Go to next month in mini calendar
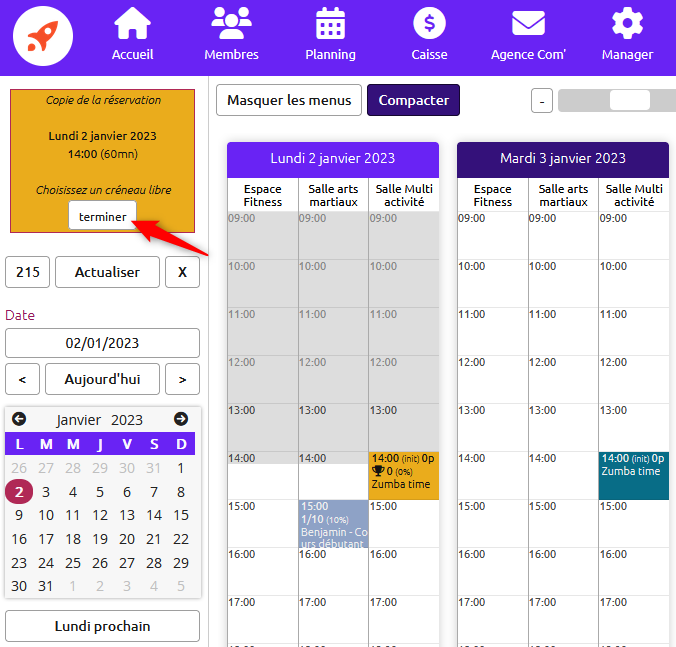This screenshot has height=647, width=676. 181,419
